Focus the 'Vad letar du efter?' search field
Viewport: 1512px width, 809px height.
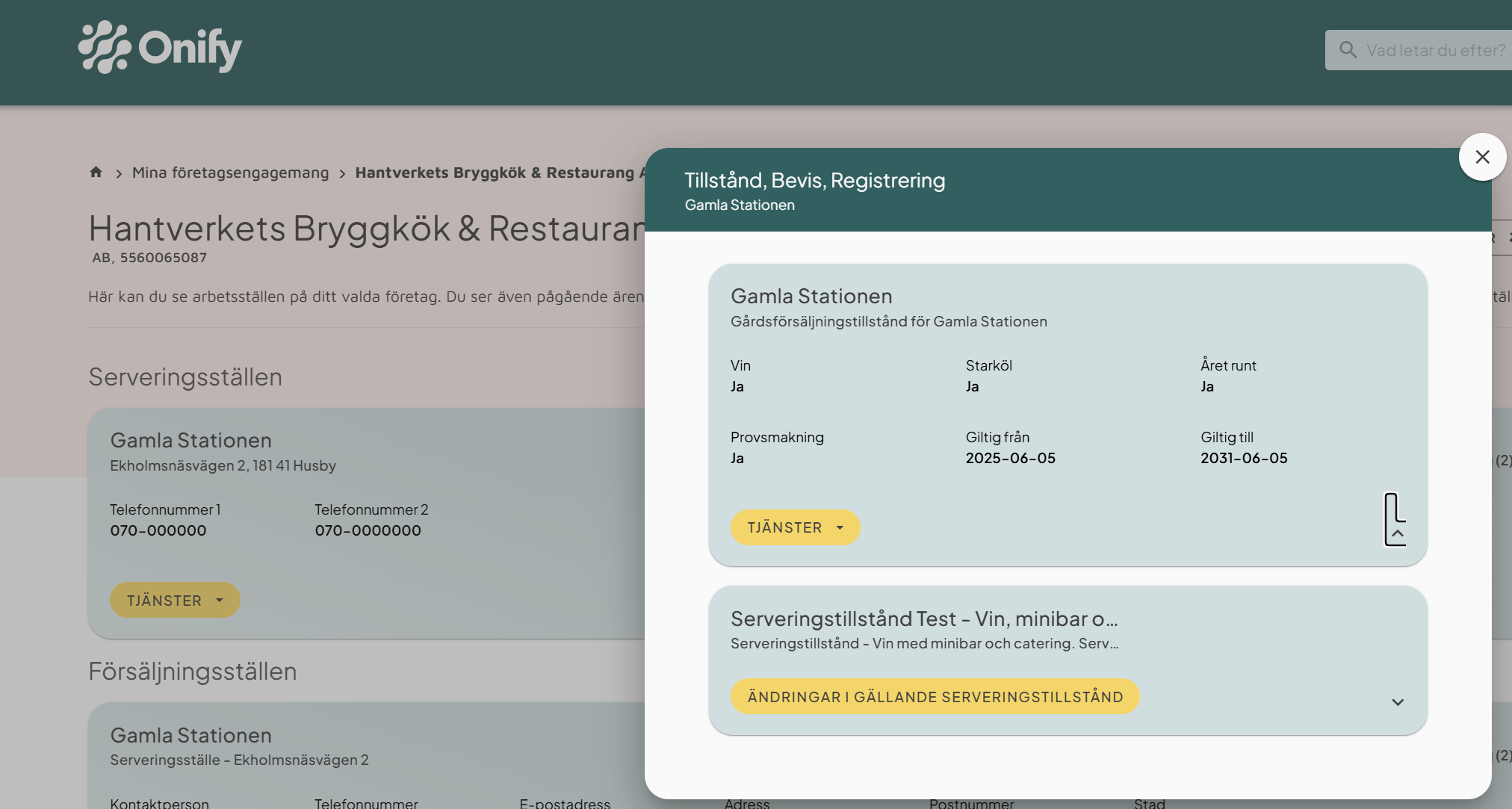point(1434,50)
